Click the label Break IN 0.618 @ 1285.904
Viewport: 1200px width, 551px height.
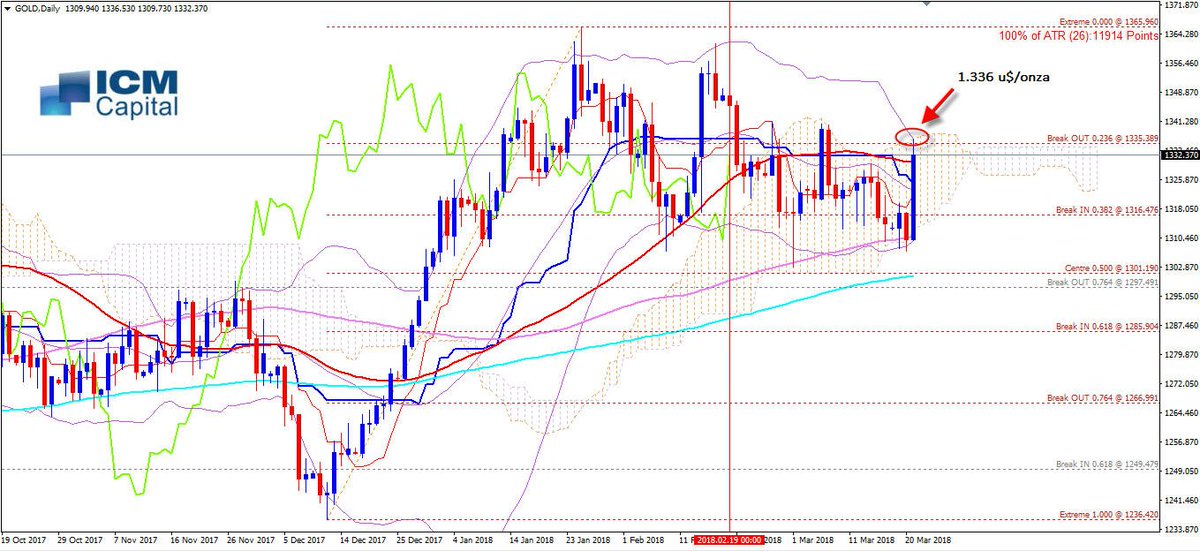(x=1106, y=326)
